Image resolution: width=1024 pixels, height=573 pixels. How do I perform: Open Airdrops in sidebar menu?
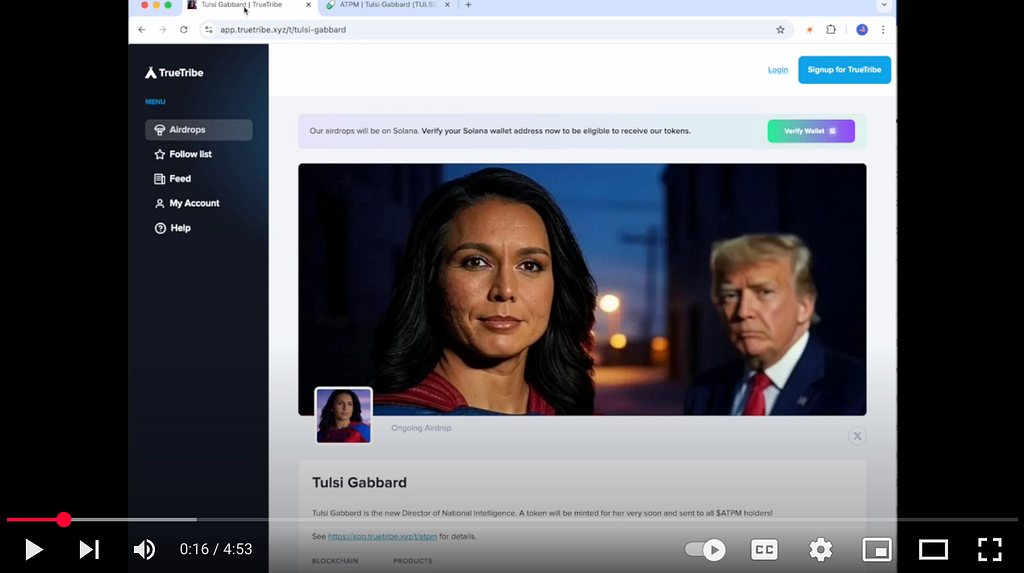[199, 129]
